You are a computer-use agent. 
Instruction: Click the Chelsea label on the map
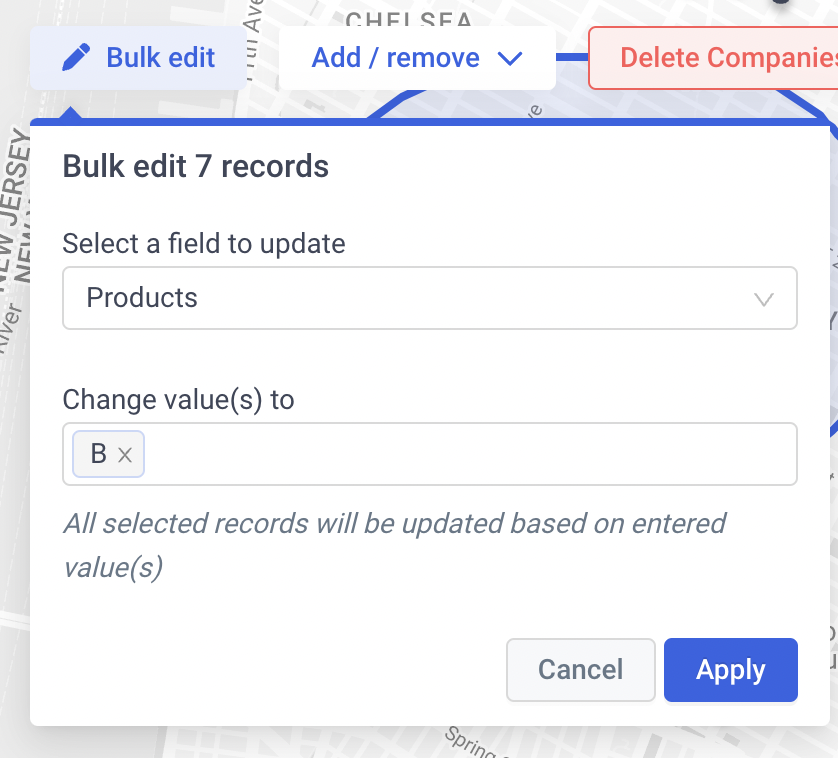tap(409, 19)
